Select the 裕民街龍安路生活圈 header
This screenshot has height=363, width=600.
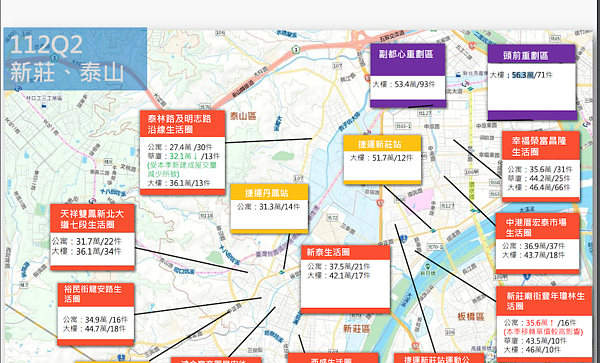tap(96, 295)
